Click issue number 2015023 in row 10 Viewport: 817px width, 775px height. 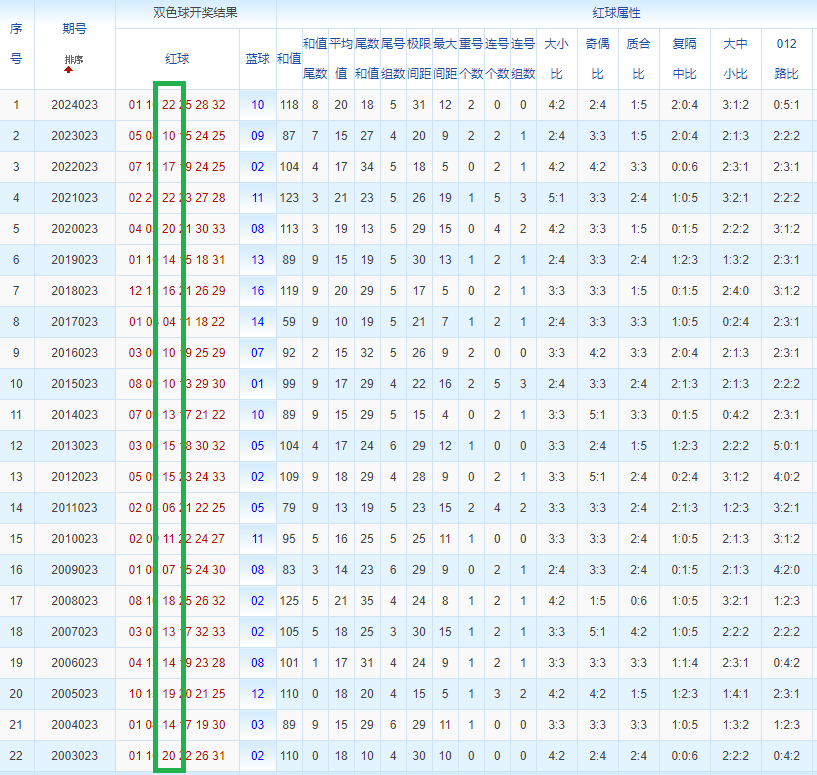(75, 384)
